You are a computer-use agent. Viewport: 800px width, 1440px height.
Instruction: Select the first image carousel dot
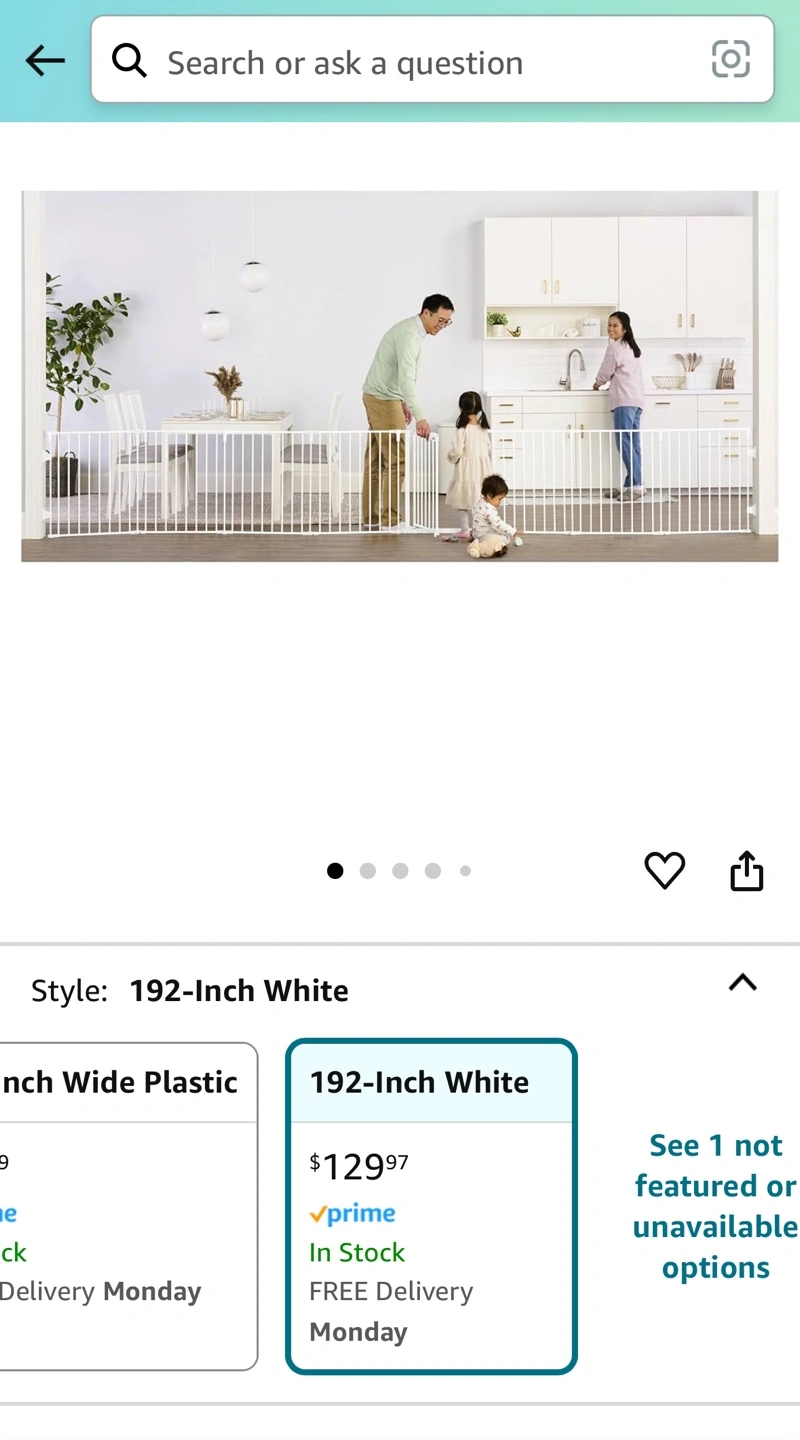[335, 871]
